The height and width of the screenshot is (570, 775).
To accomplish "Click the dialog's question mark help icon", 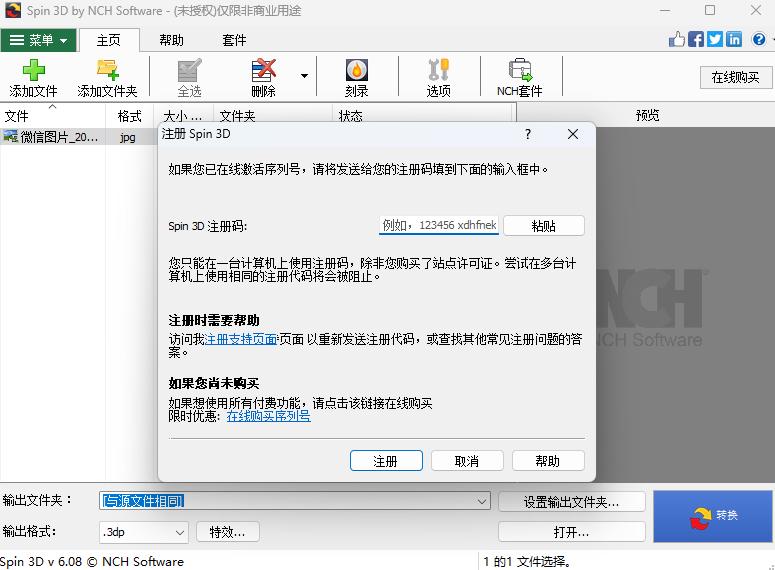I will pyautogui.click(x=528, y=134).
